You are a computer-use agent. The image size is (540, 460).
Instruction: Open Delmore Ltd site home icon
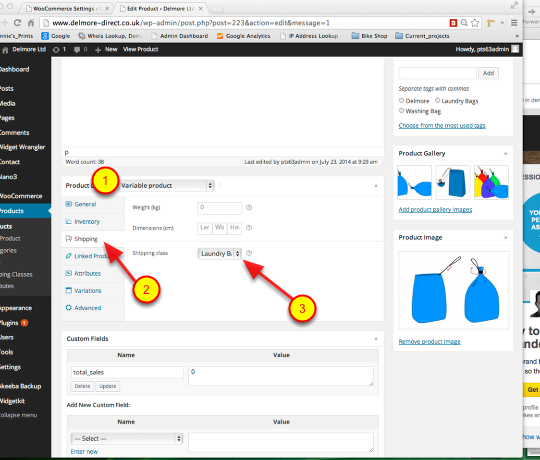point(5,50)
